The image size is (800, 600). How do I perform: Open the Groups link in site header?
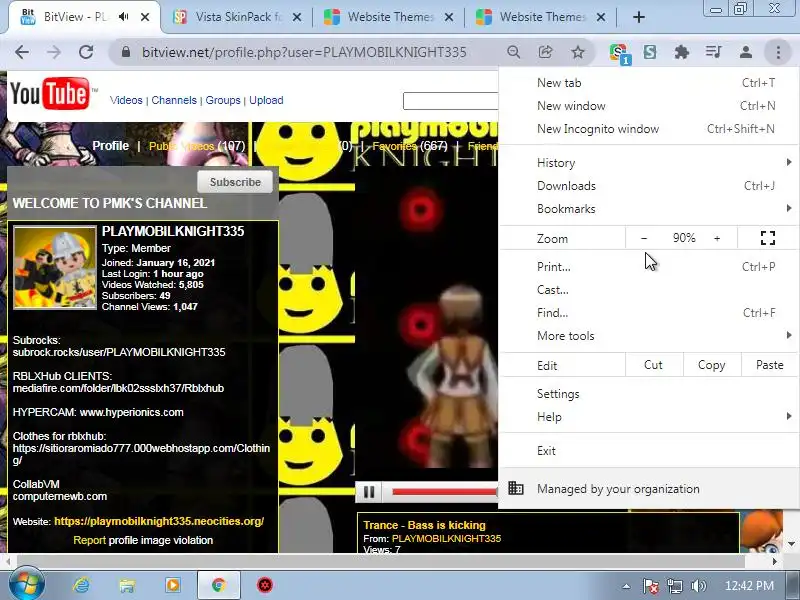pos(223,100)
